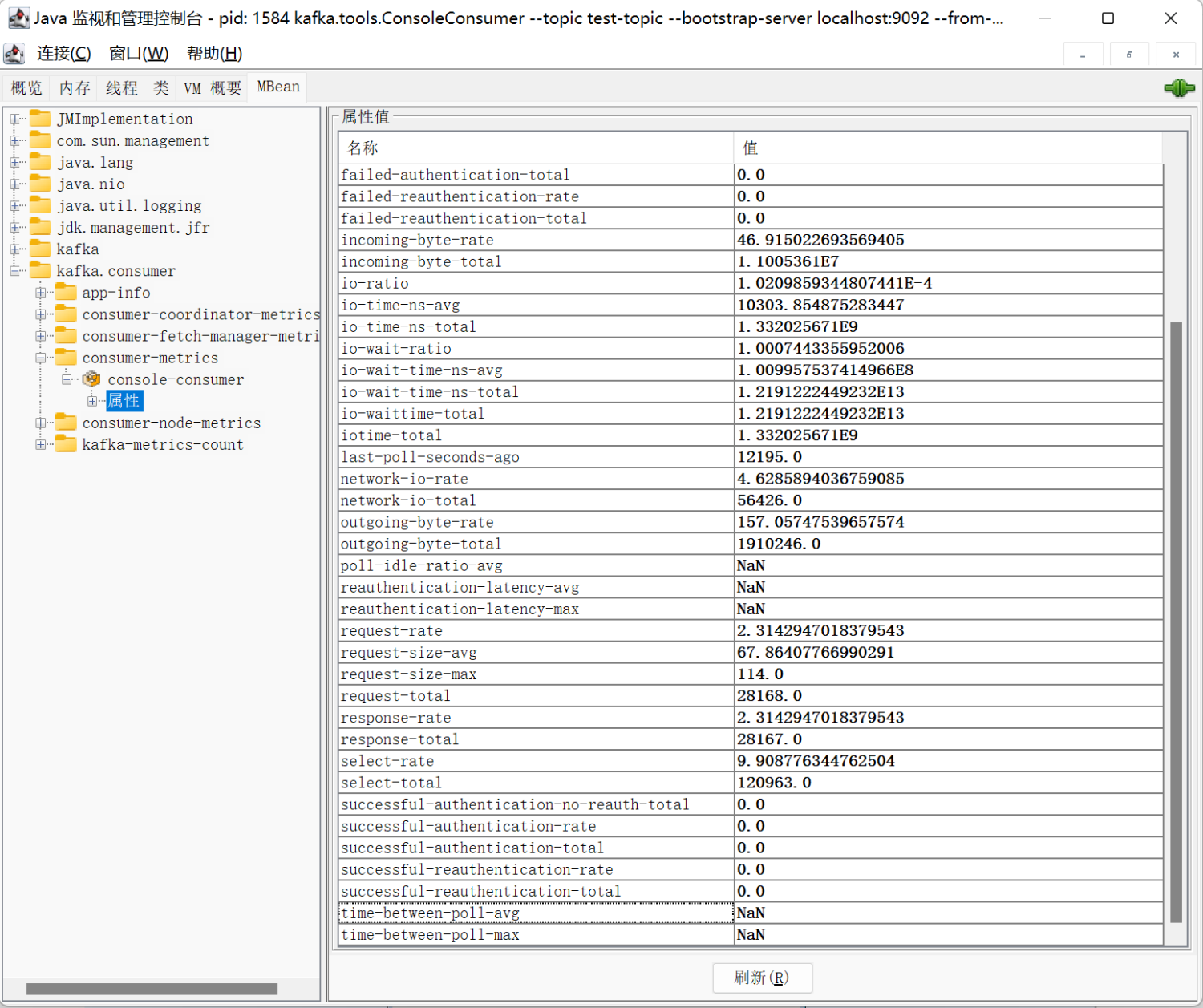
Task: Select the successful-authentication-no-reauth-total attribute
Action: (515, 804)
